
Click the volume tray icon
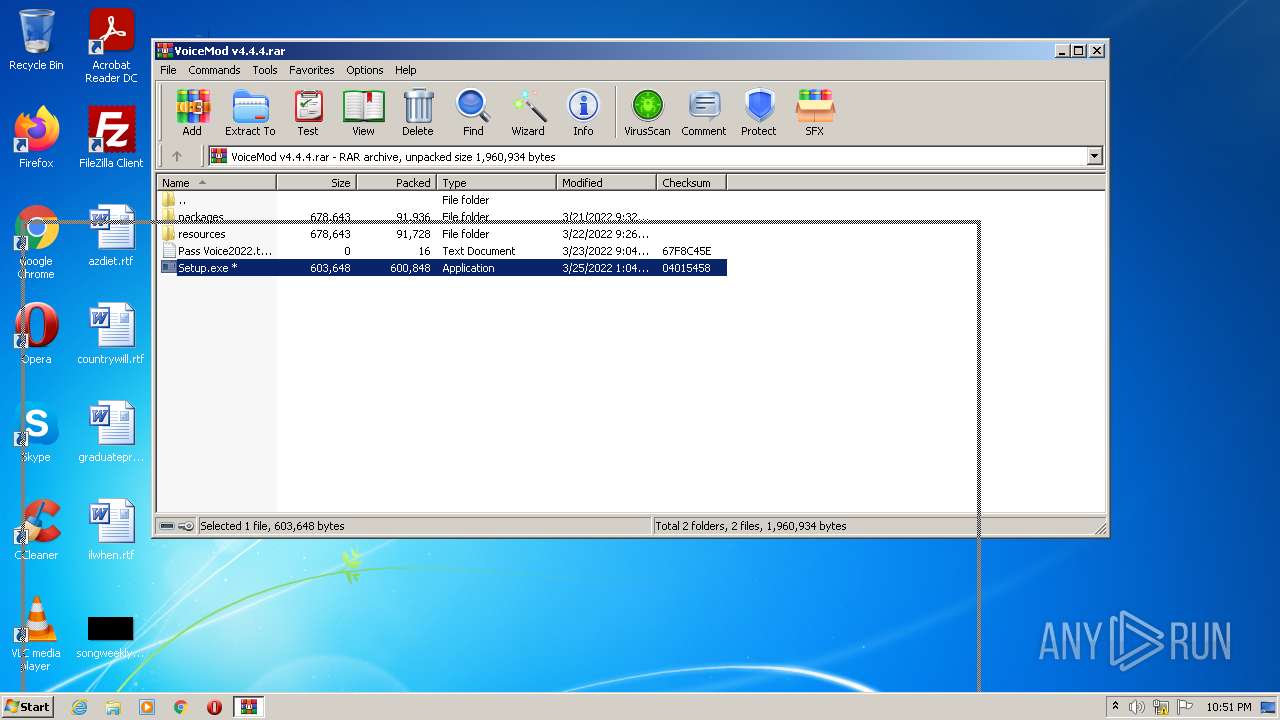[x=1137, y=707]
